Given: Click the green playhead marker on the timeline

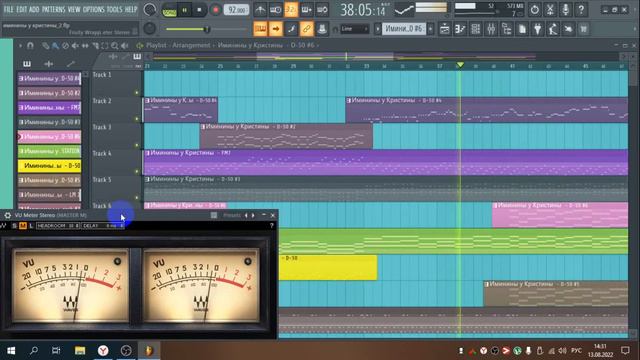Looking at the screenshot, I should pos(460,65).
